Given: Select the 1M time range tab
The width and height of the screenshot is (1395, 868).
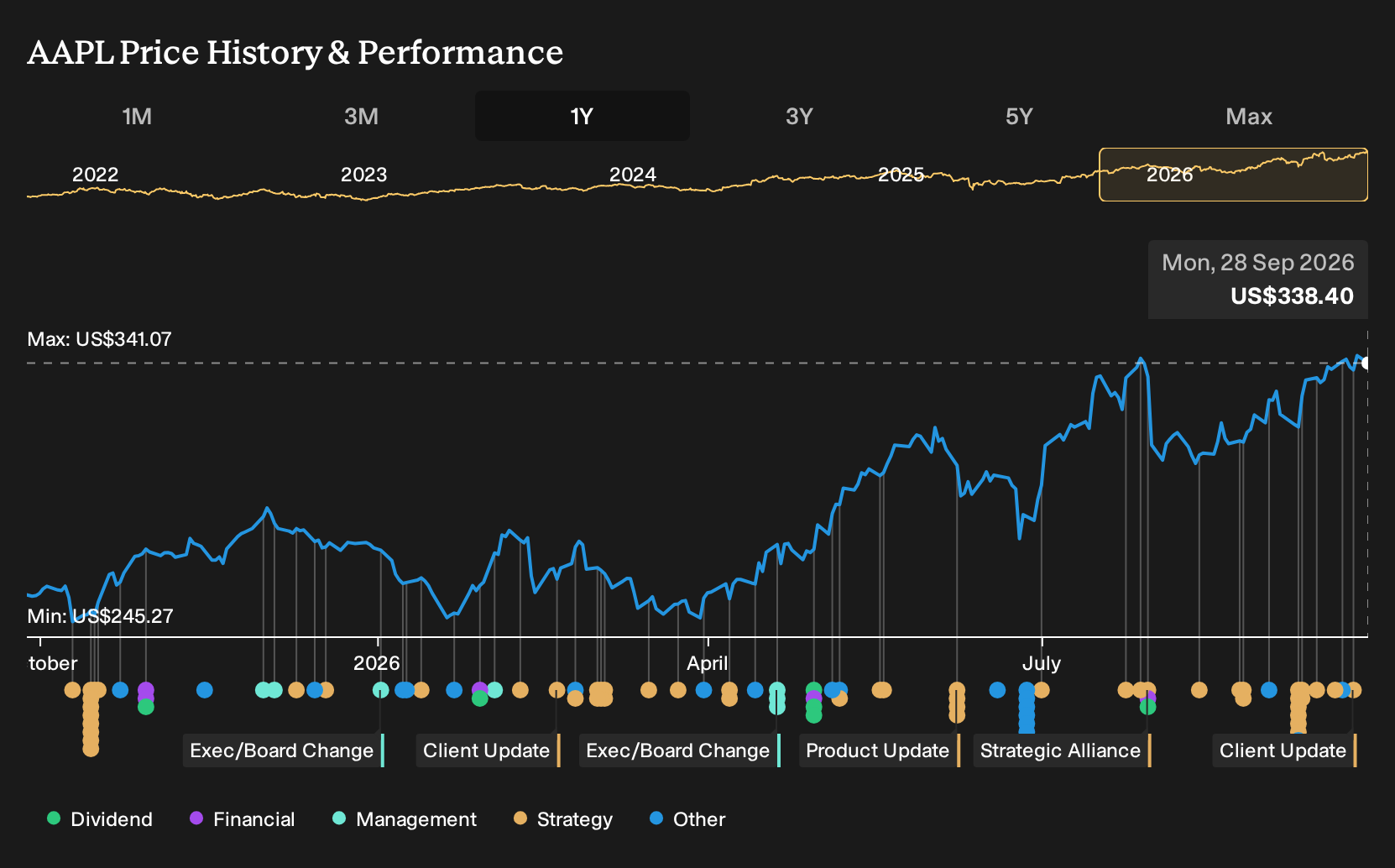Looking at the screenshot, I should pos(137,116).
